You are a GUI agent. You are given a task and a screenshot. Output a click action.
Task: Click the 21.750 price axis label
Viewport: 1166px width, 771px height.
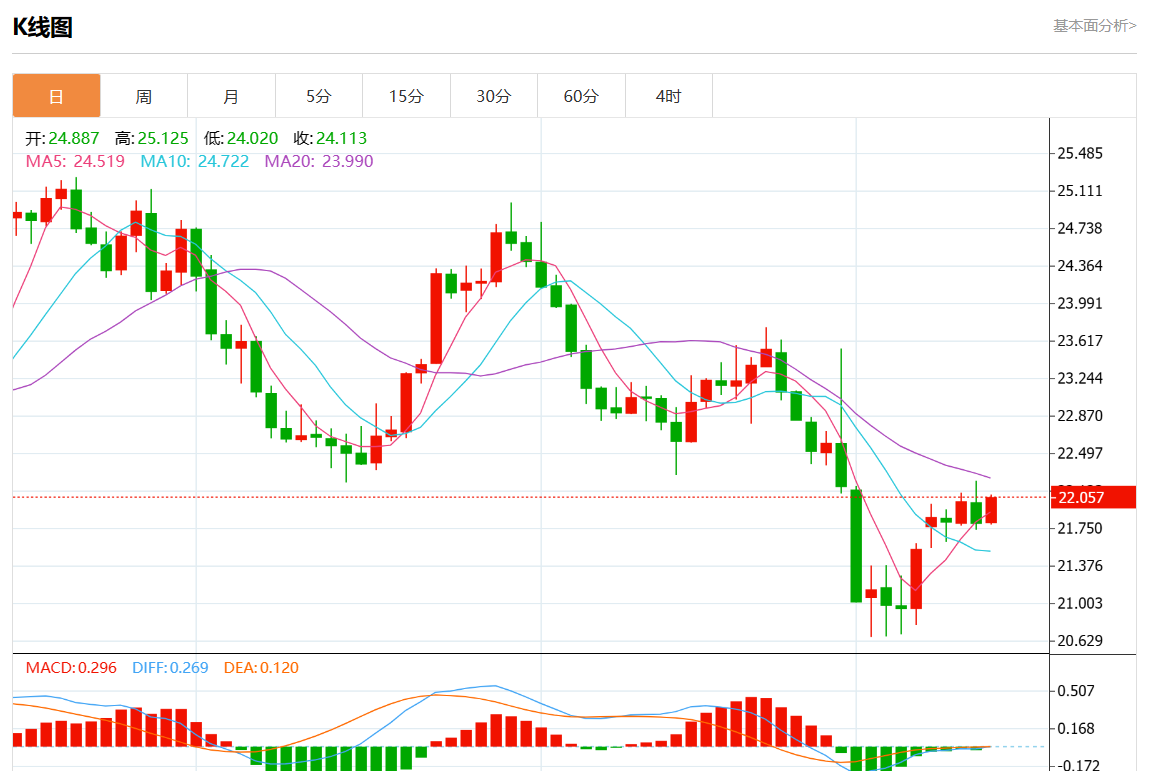(x=1080, y=529)
